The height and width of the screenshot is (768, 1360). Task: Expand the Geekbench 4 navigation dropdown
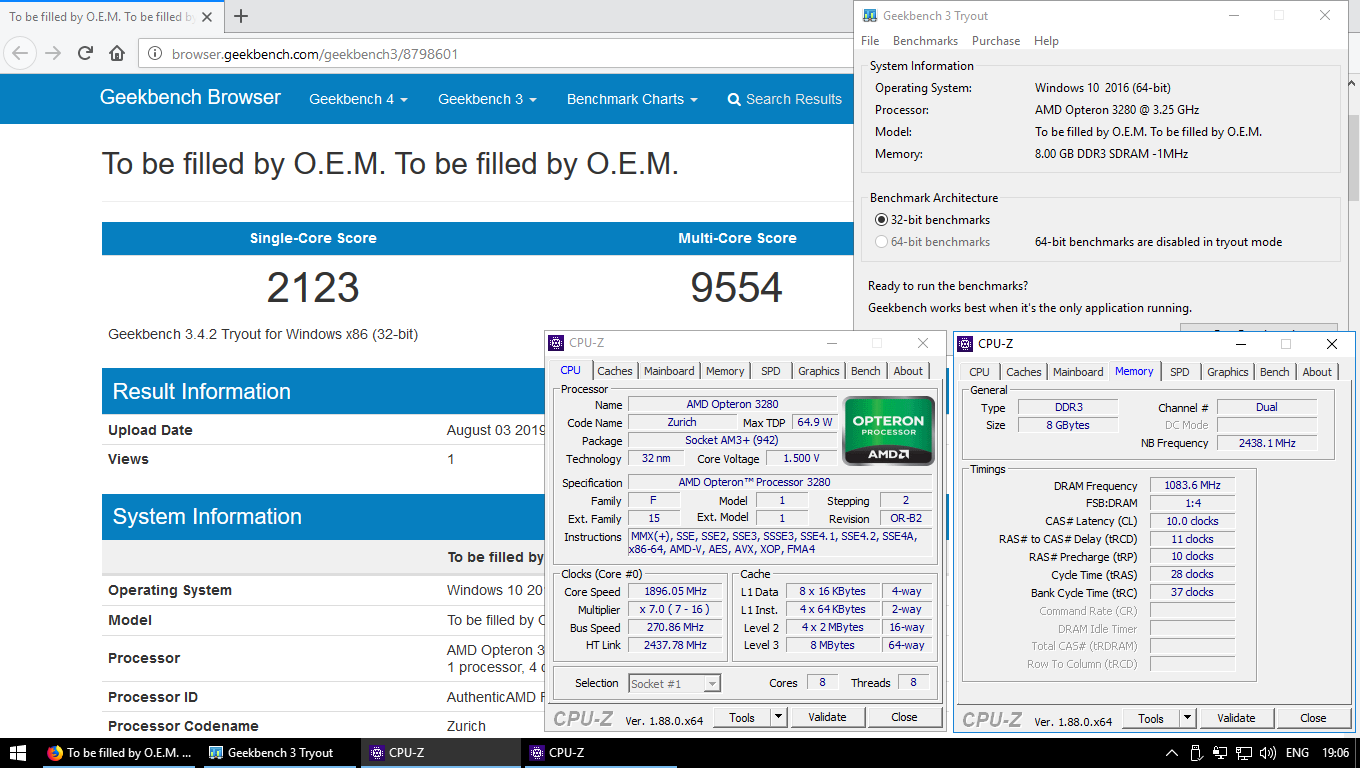point(358,99)
